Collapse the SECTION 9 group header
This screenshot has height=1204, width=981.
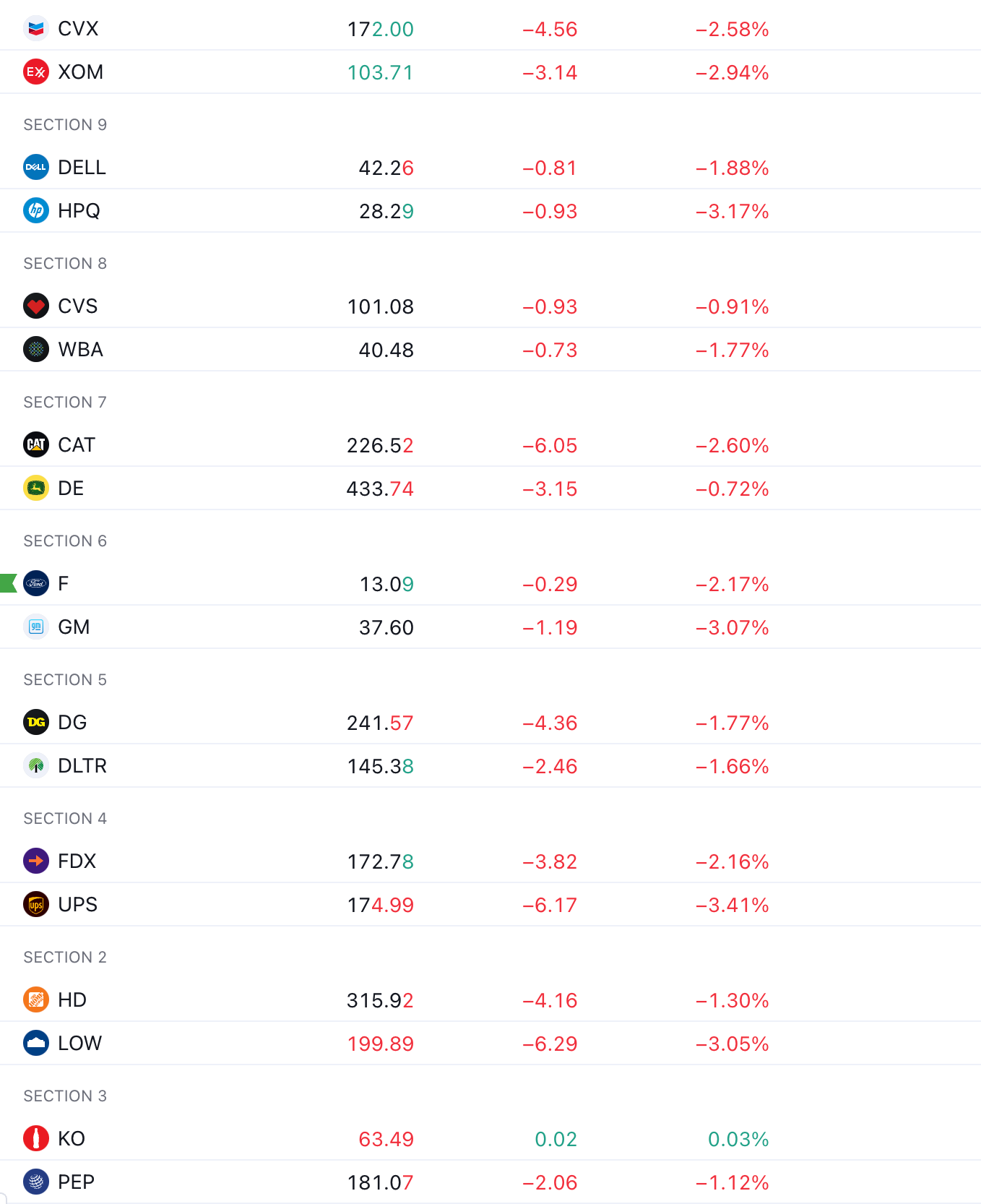pyautogui.click(x=65, y=125)
